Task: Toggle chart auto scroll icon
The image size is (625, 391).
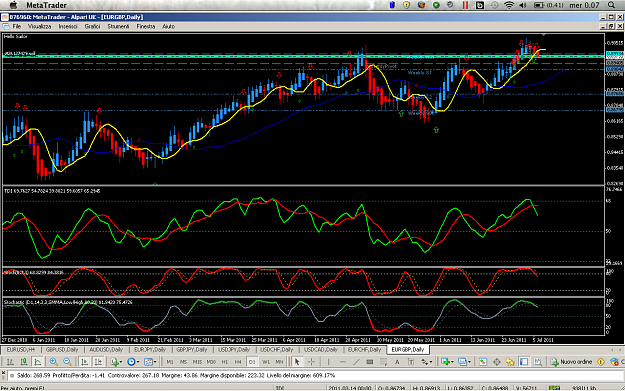Action: click(x=84, y=362)
